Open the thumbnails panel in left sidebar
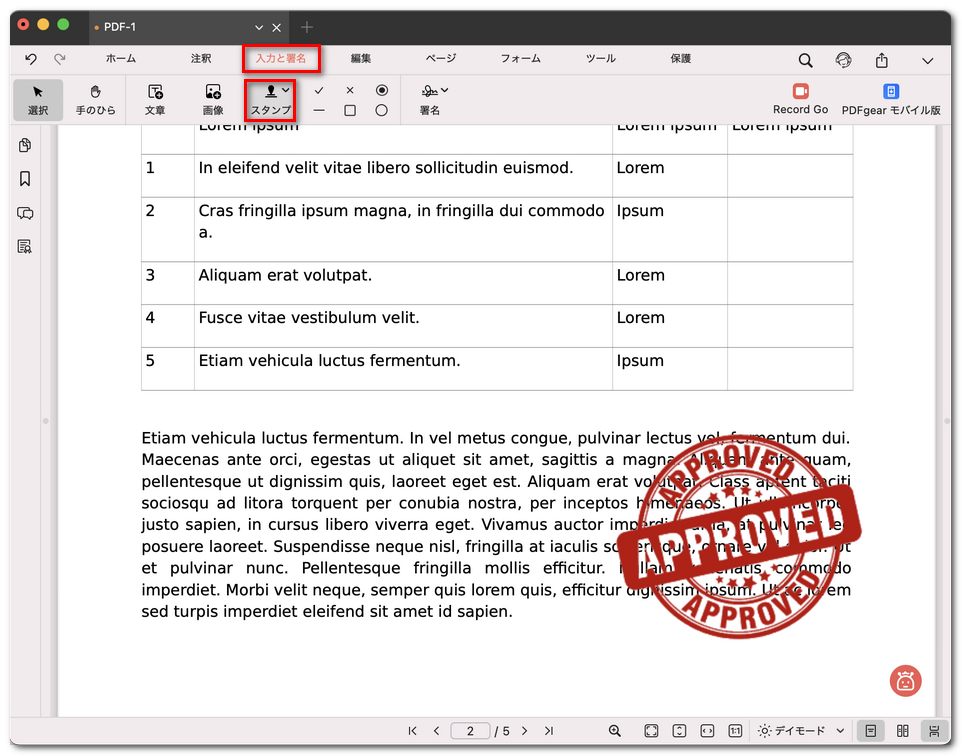962x756 pixels. tap(26, 146)
